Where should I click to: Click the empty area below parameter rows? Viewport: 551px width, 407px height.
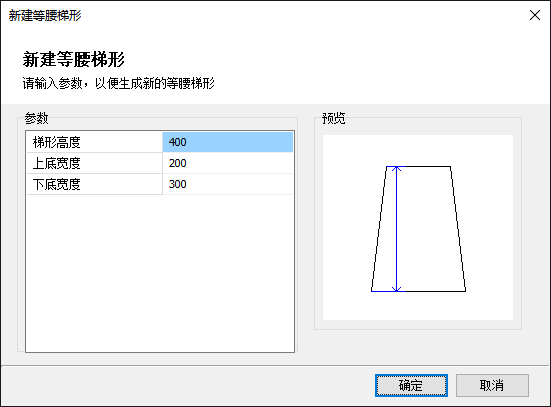coord(160,273)
